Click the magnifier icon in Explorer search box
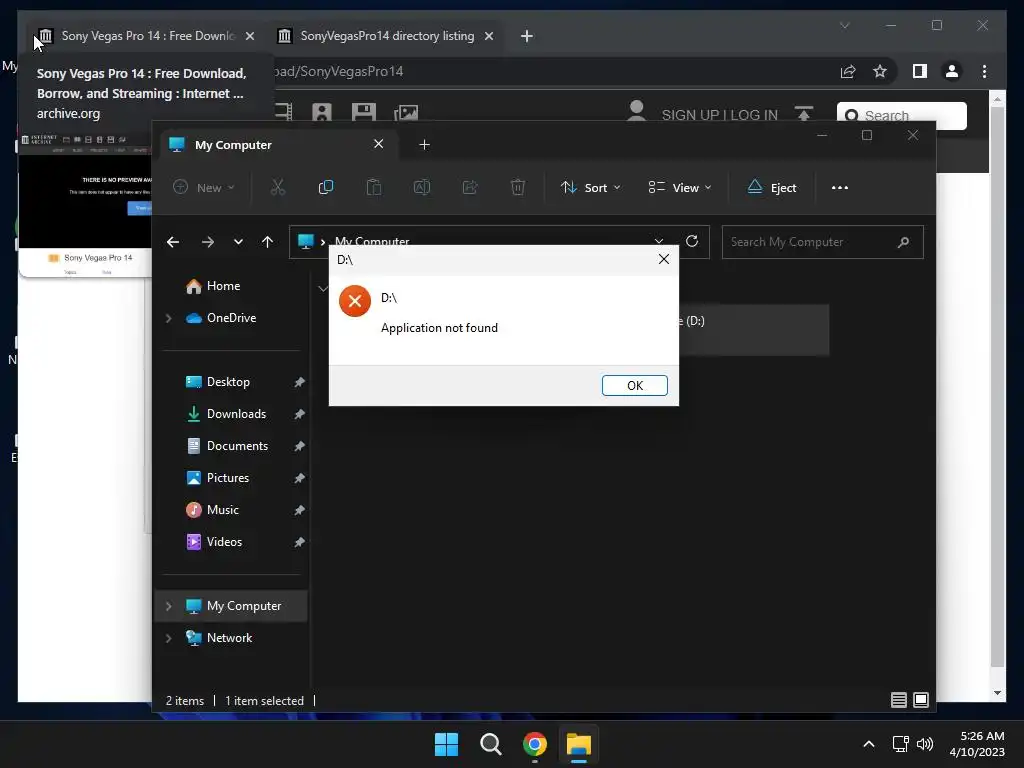The image size is (1024, 768). 903,242
